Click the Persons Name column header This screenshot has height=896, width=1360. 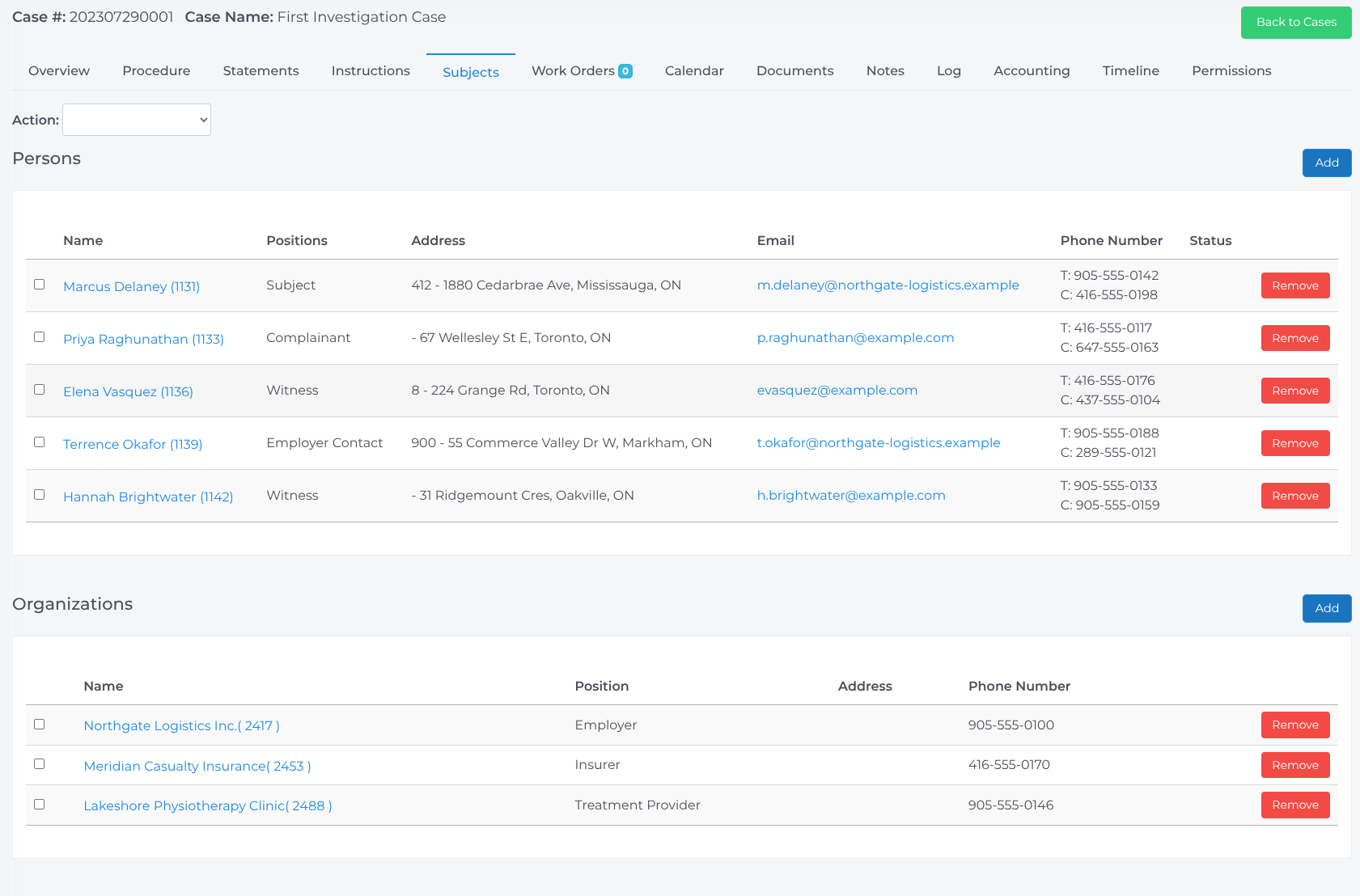point(83,240)
